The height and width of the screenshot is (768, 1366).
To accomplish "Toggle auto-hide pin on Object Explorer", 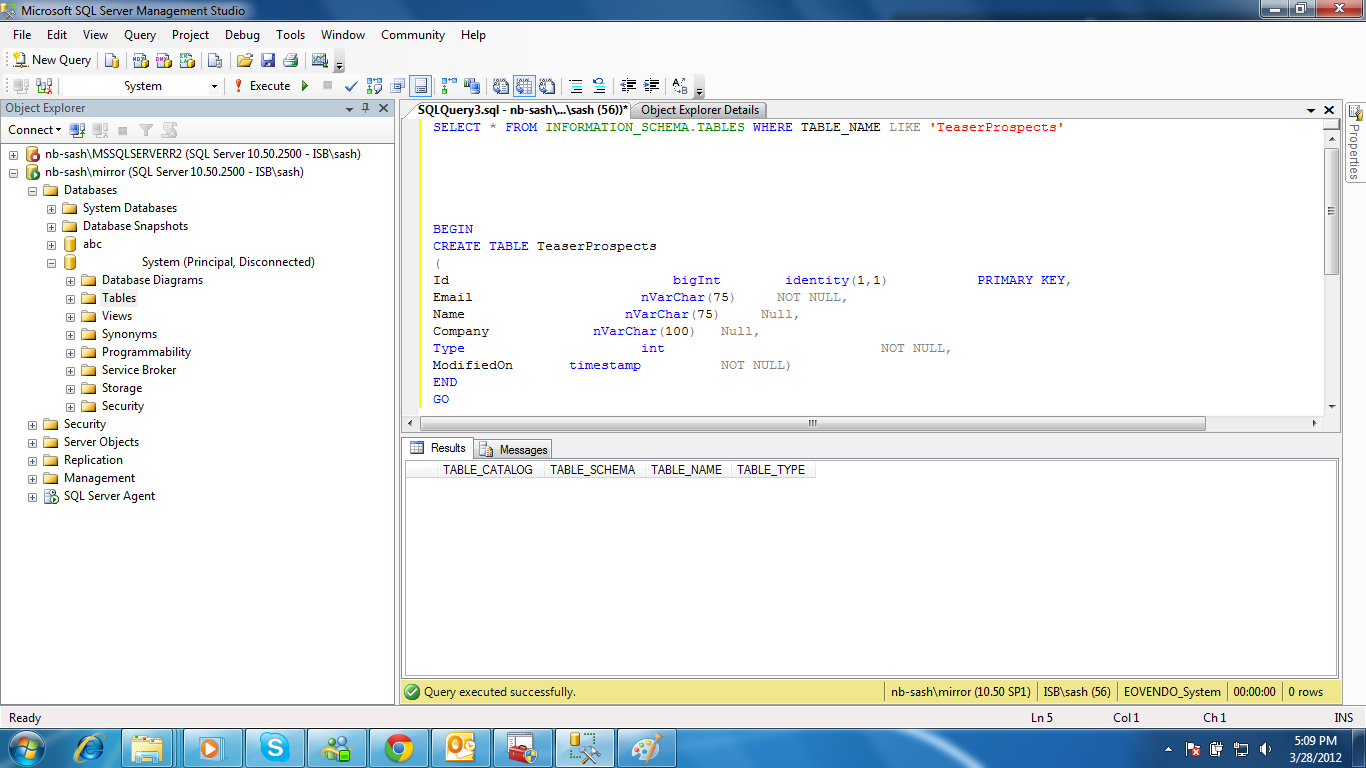I will click(x=366, y=108).
